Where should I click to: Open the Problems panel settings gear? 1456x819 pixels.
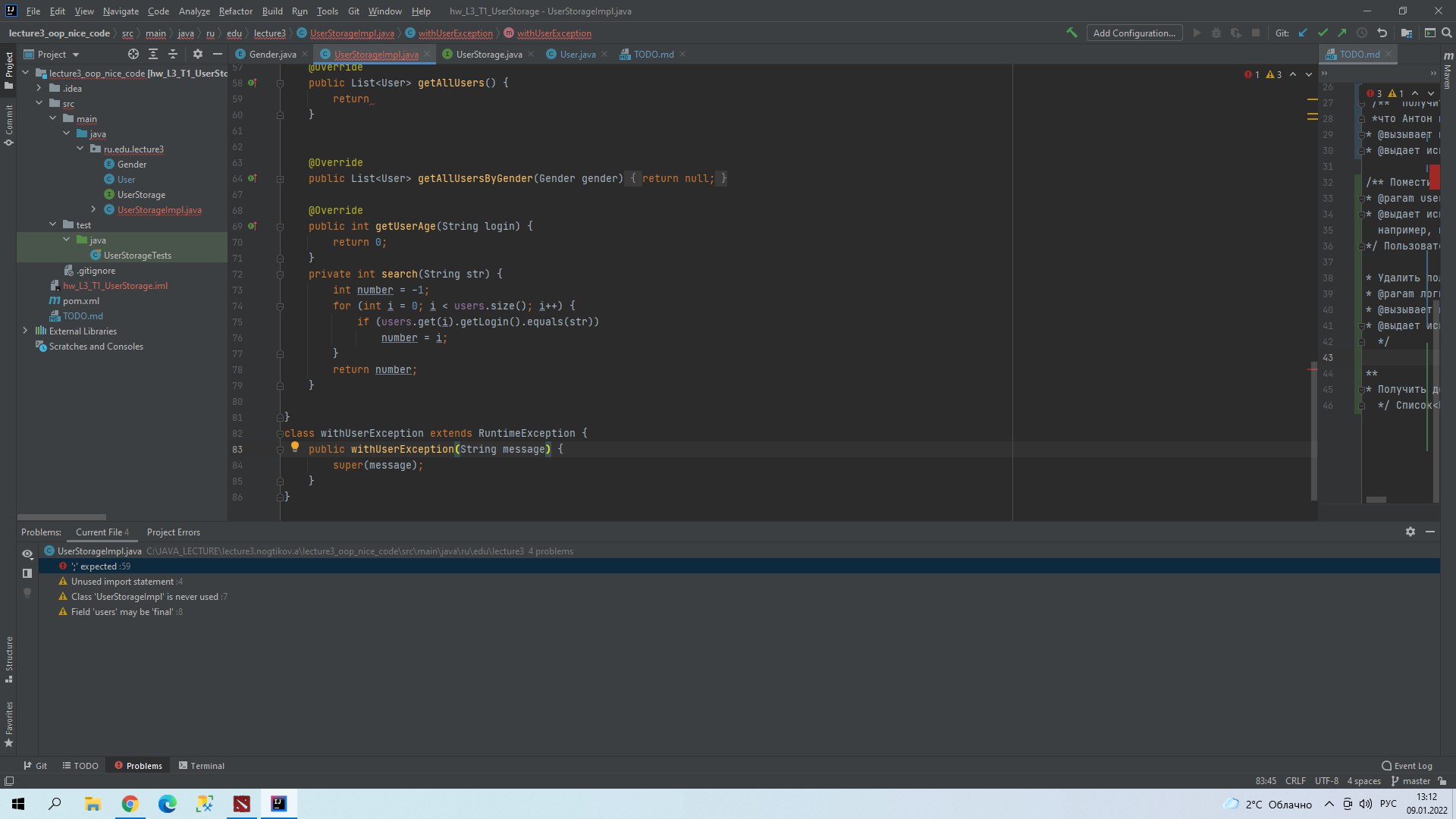[1410, 532]
